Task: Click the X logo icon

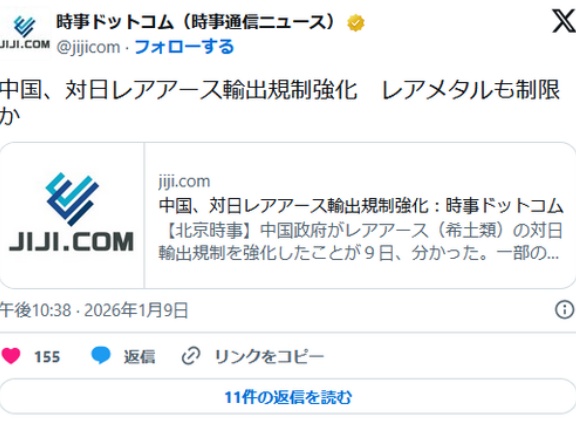Action: tap(564, 21)
